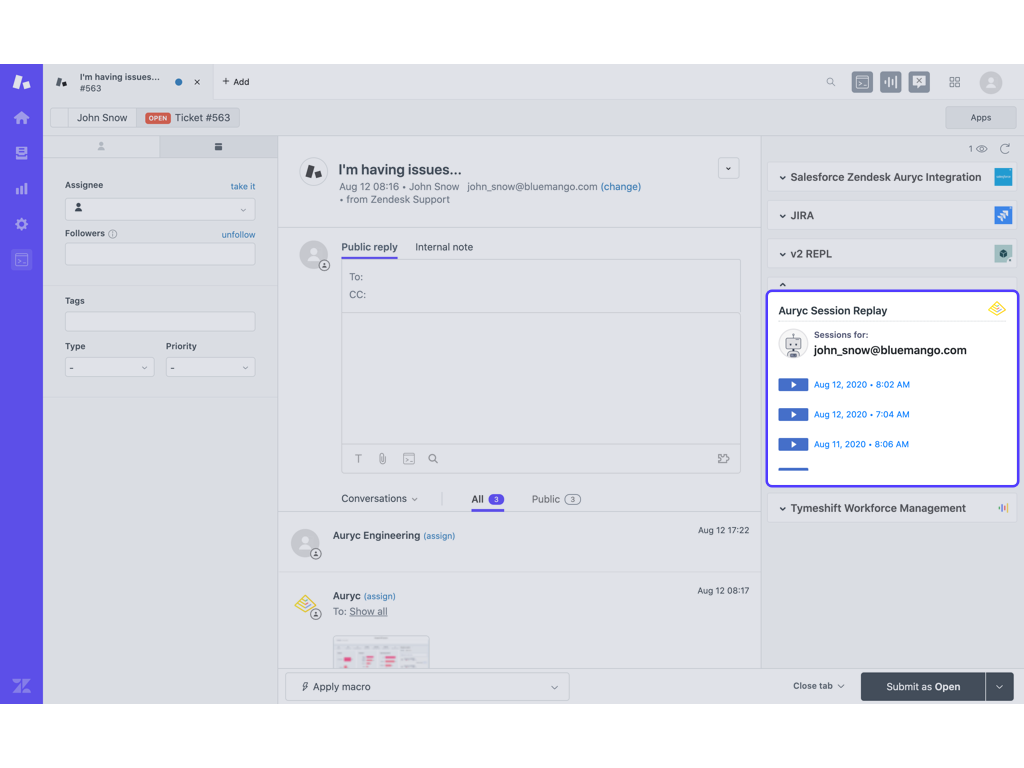Image resolution: width=1024 pixels, height=768 pixels.
Task: Open the Submit status options arrow
Action: tap(999, 686)
